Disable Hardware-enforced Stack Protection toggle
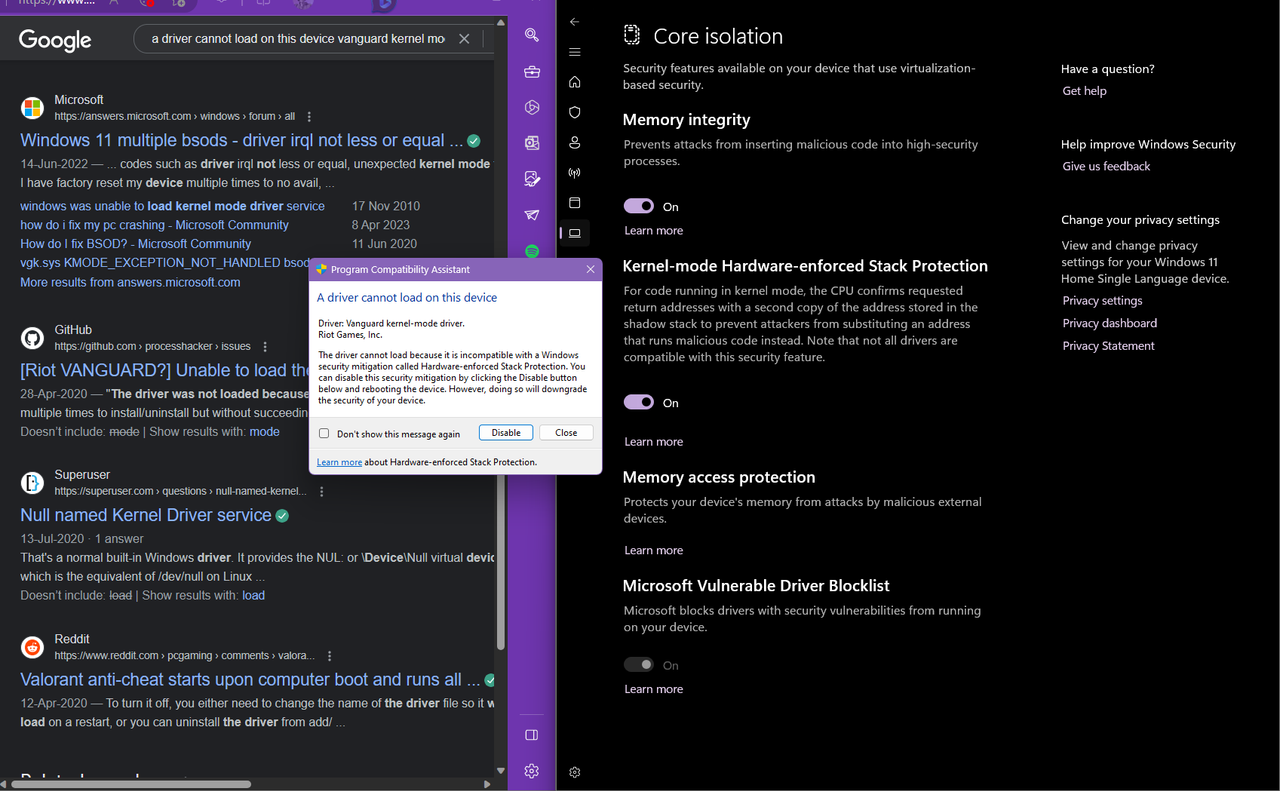Screen dimensions: 1280x791 (638, 401)
